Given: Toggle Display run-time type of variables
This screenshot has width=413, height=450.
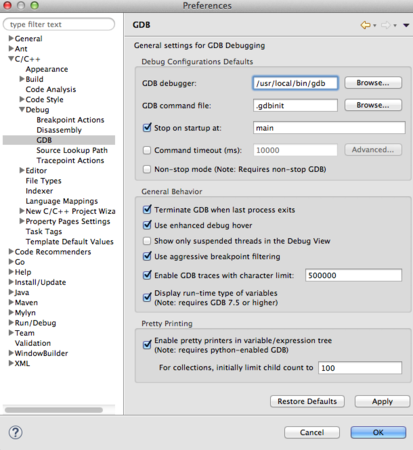Looking at the screenshot, I should (x=147, y=297).
